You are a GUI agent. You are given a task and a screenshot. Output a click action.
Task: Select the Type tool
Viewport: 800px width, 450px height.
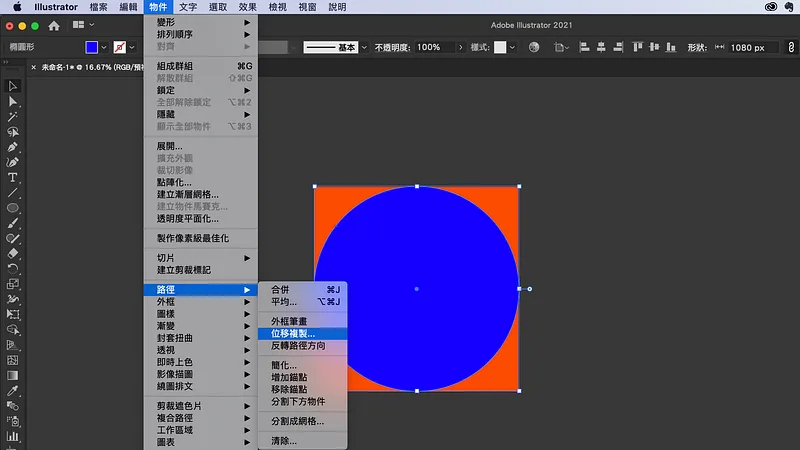(x=13, y=178)
